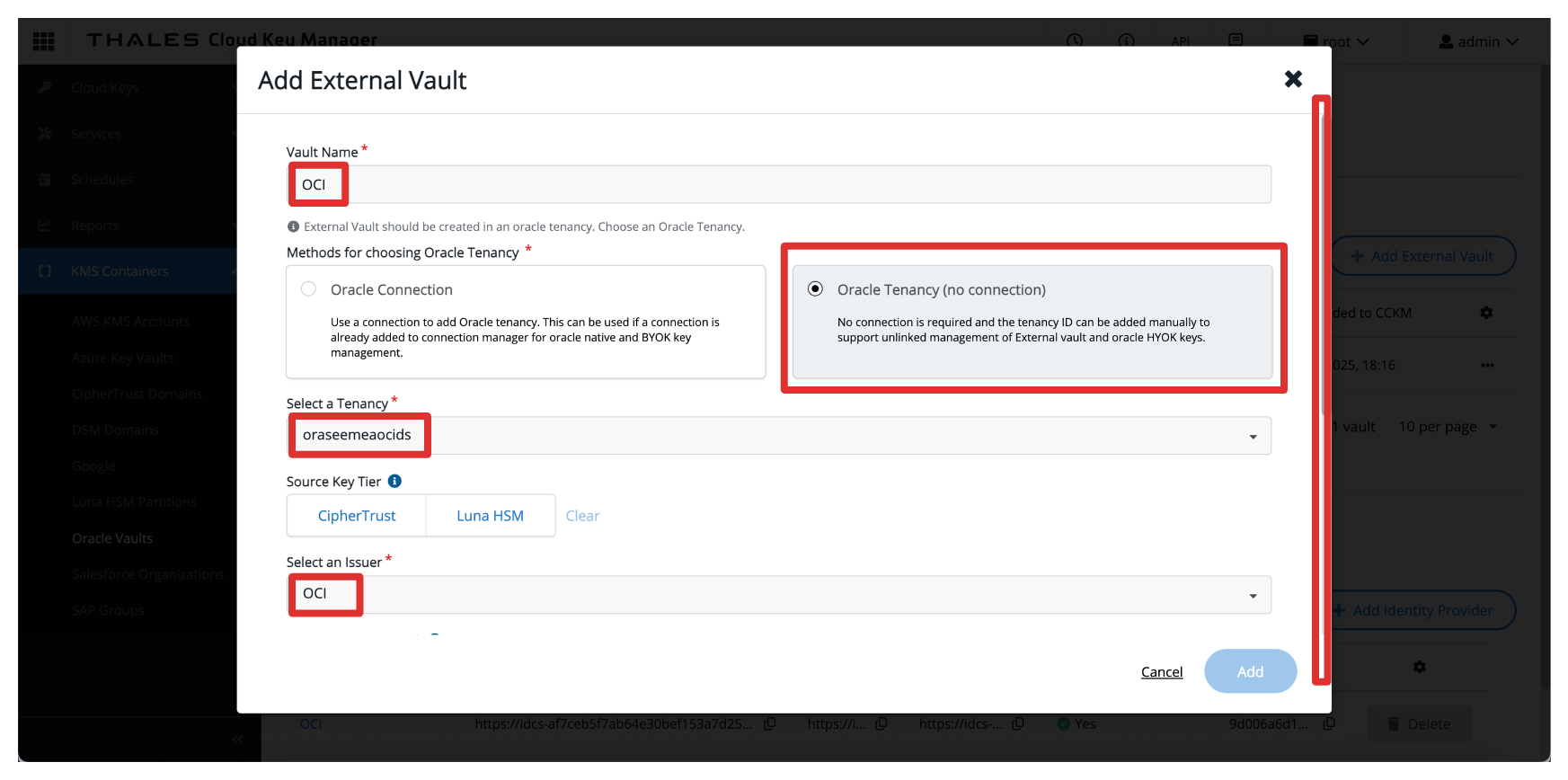The height and width of the screenshot is (780, 1568).
Task: Clear the Source Key Tier selection
Action: click(x=582, y=516)
